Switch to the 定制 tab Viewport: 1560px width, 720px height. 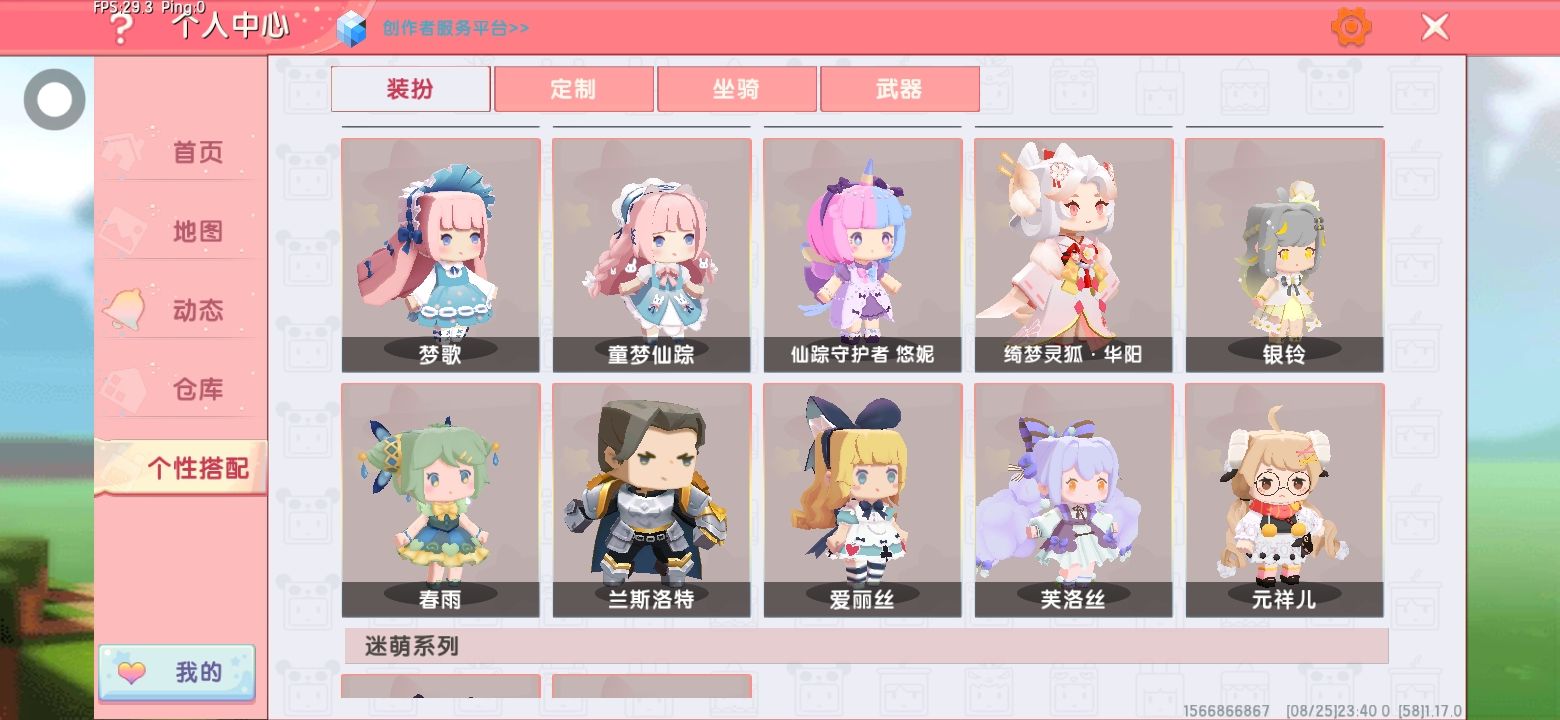coord(573,89)
